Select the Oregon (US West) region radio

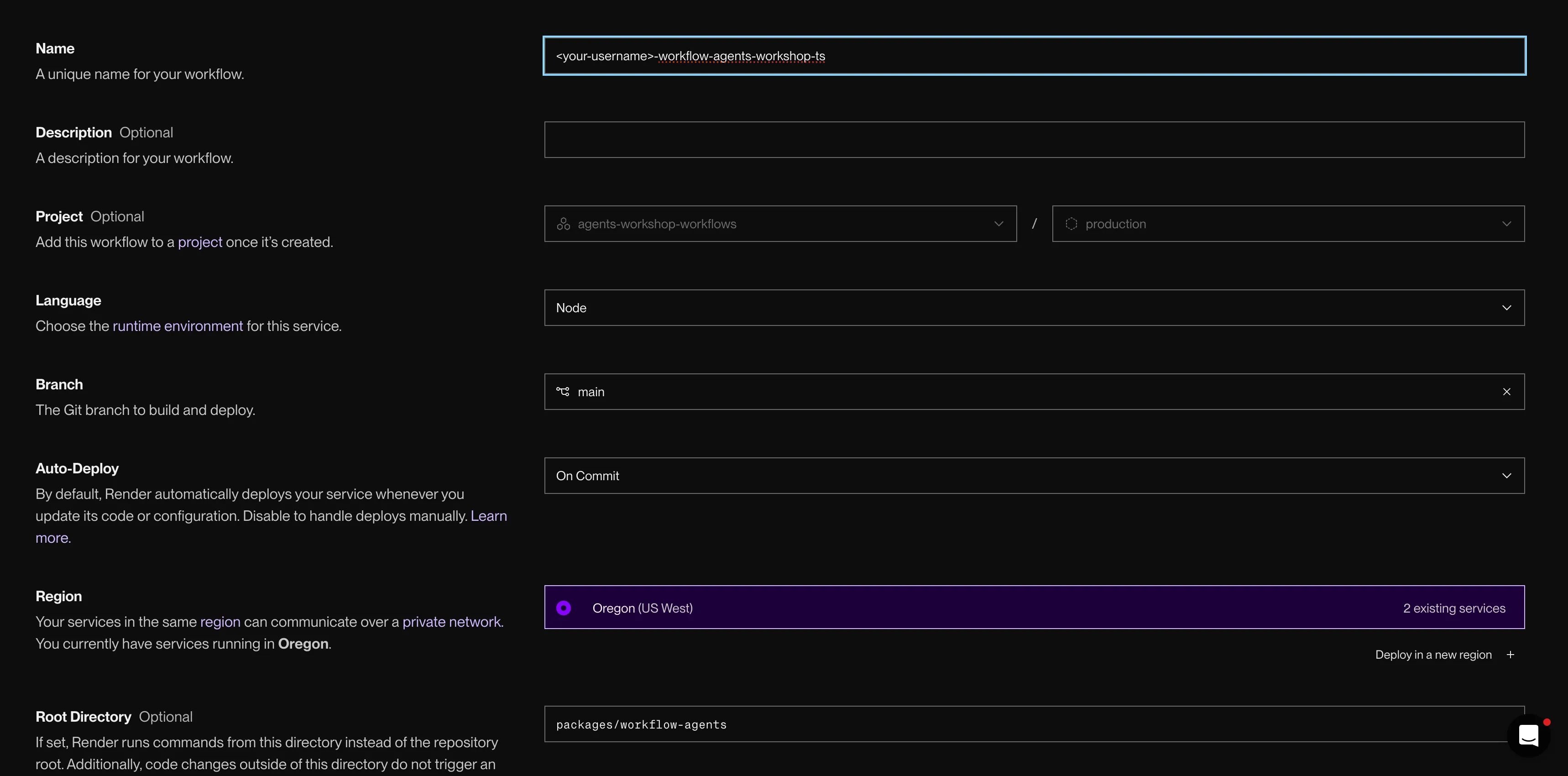click(x=564, y=608)
